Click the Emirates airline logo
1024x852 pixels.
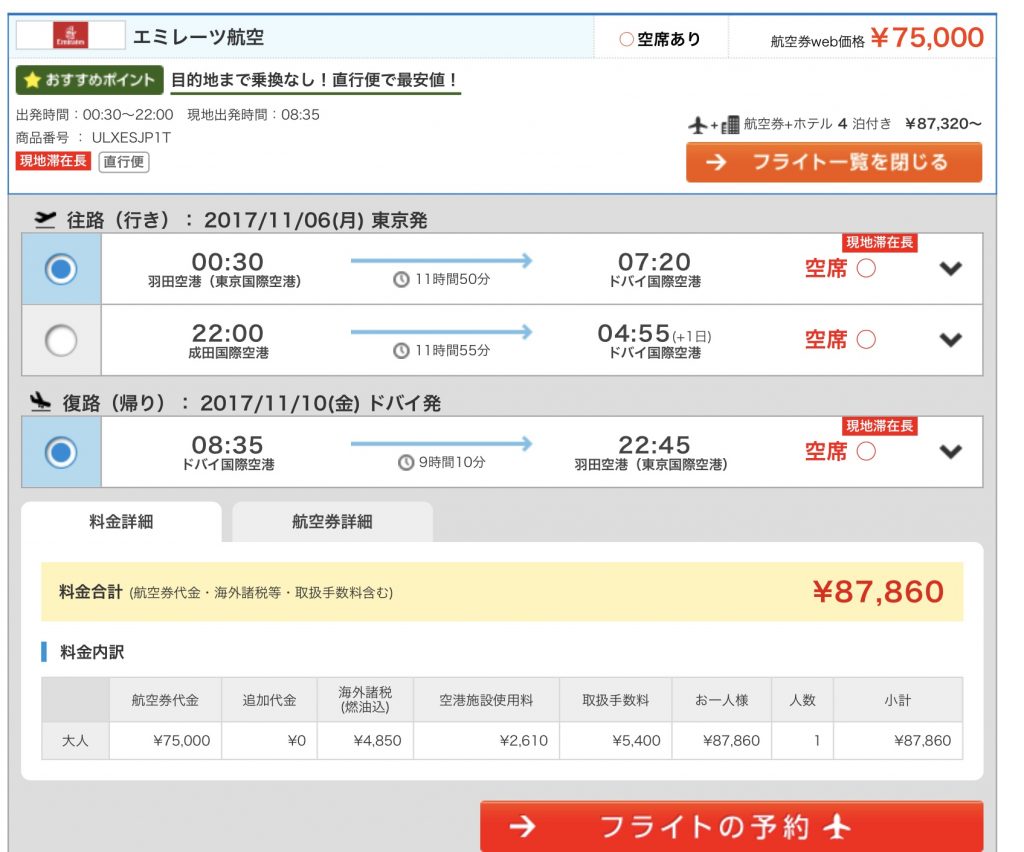coord(71,35)
